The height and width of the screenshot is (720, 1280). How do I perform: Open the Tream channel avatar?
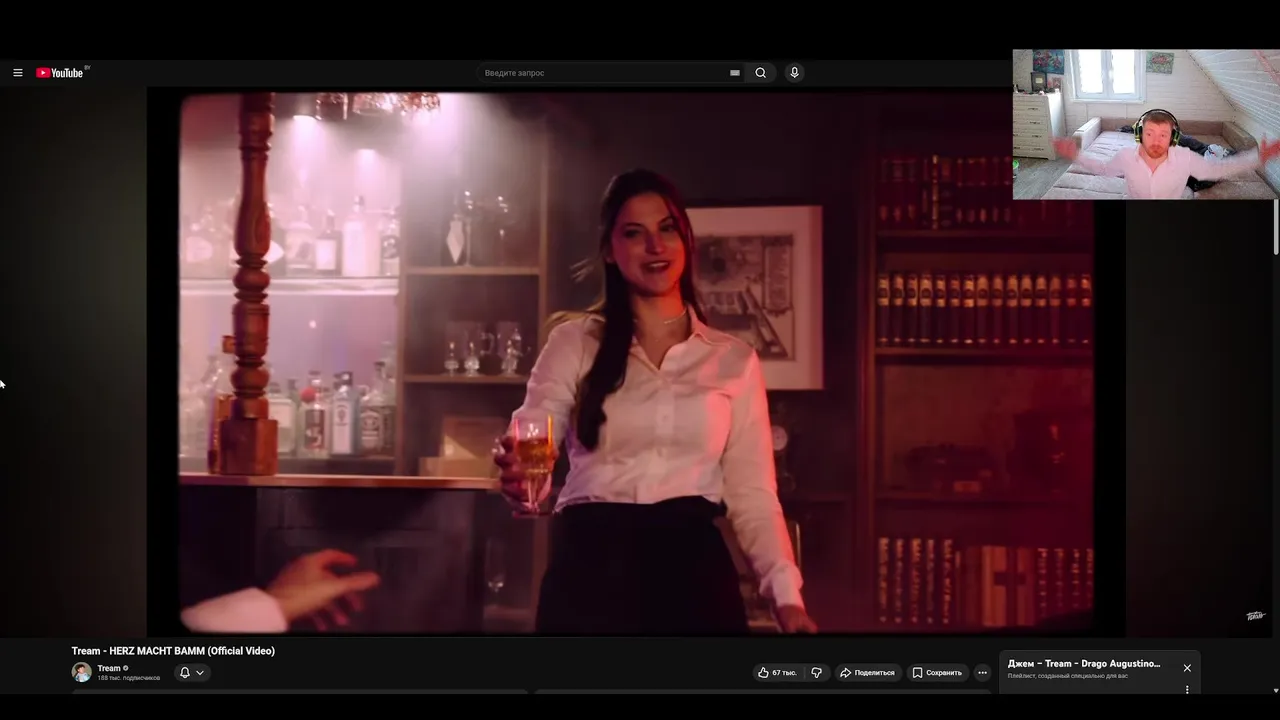coord(82,672)
